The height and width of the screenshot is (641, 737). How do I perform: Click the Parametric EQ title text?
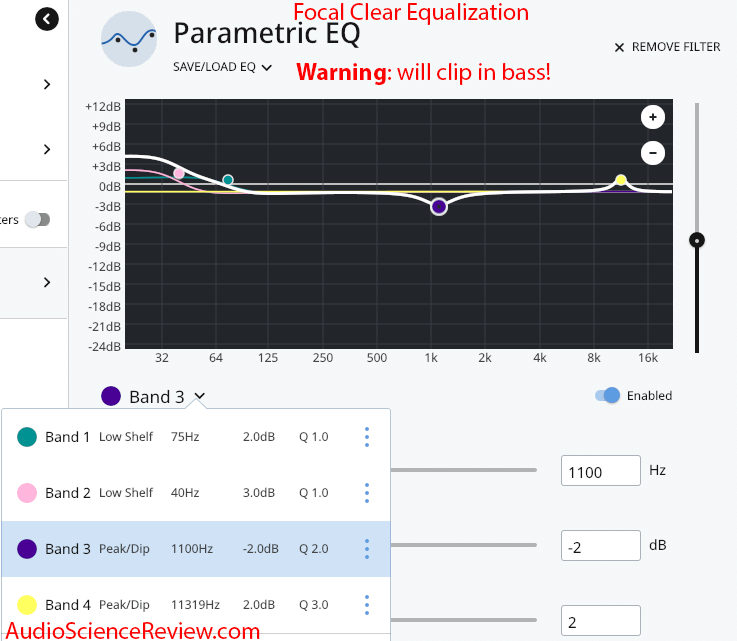[267, 34]
